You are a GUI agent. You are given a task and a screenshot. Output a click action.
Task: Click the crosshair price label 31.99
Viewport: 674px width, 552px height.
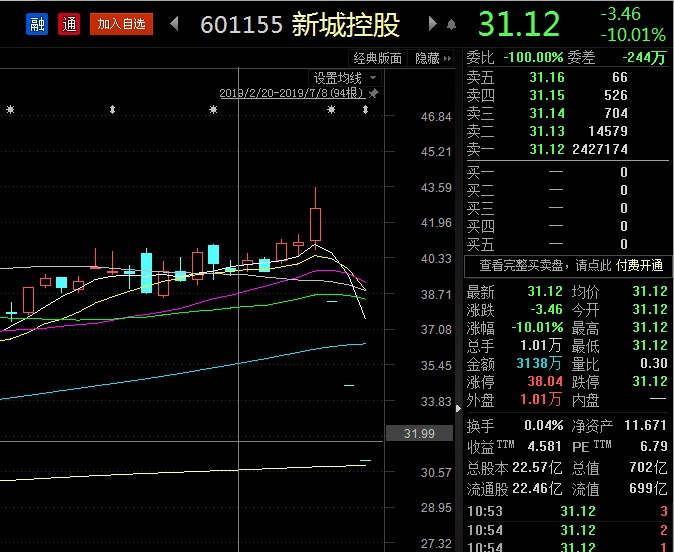(420, 433)
